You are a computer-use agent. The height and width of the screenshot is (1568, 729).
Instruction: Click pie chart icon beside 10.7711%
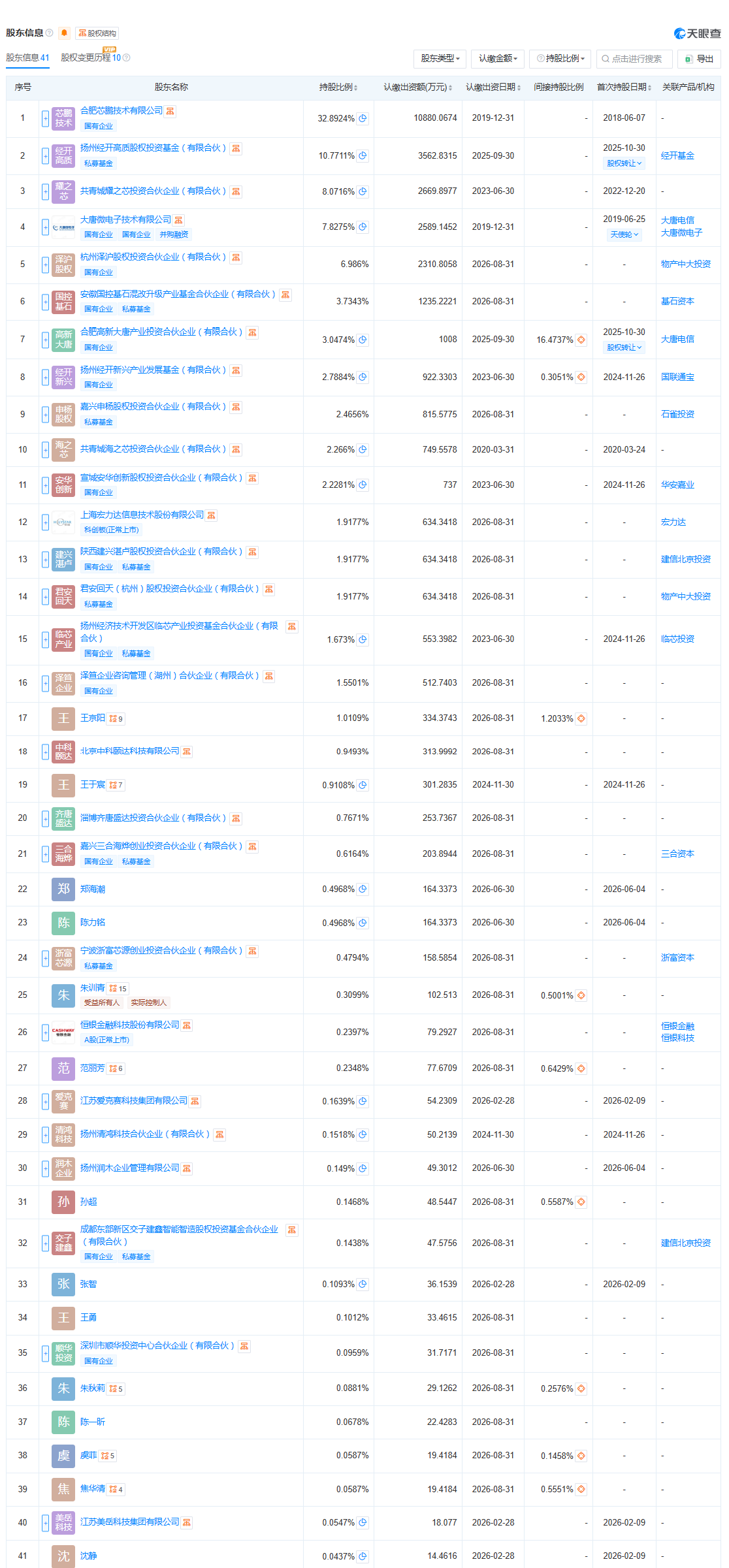click(x=363, y=155)
